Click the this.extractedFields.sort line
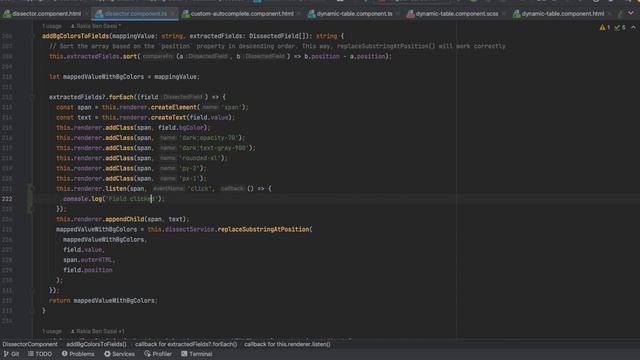 [220, 56]
